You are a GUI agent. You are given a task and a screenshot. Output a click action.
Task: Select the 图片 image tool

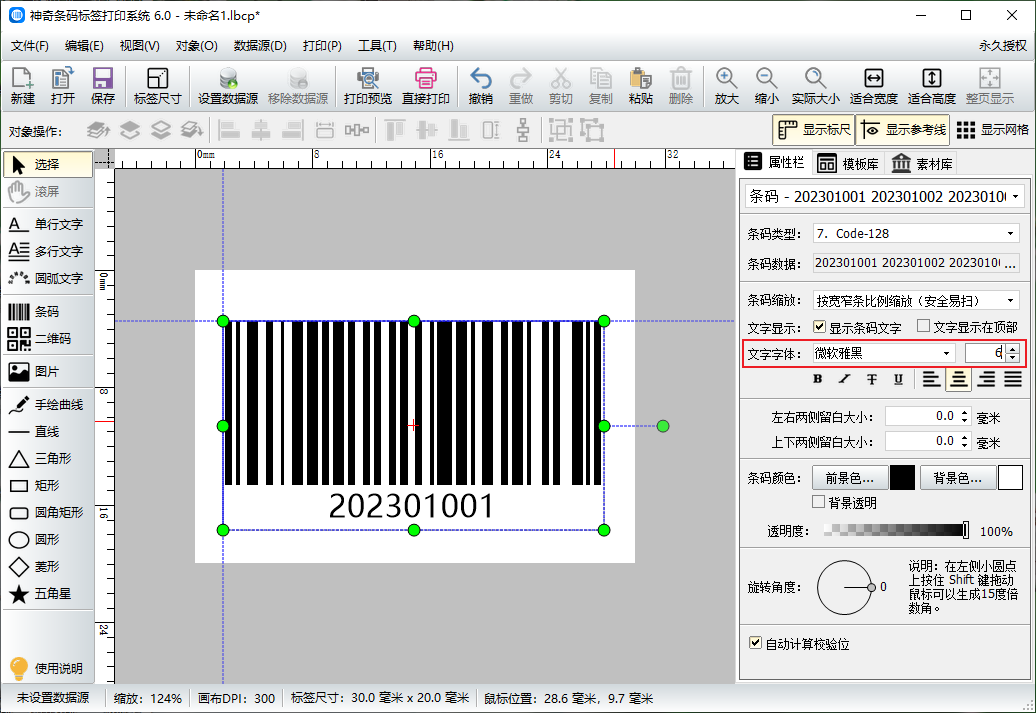[47, 372]
